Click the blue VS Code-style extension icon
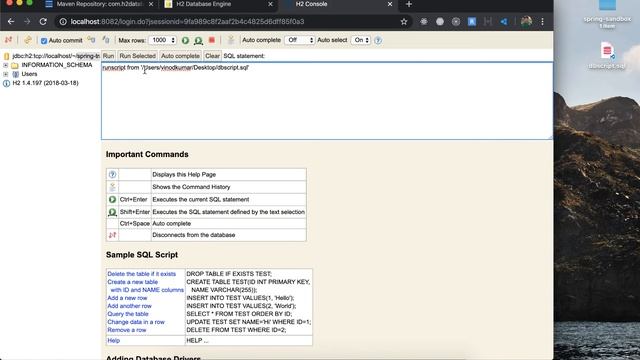Screen dimensions: 640x360 click(x=504, y=22)
